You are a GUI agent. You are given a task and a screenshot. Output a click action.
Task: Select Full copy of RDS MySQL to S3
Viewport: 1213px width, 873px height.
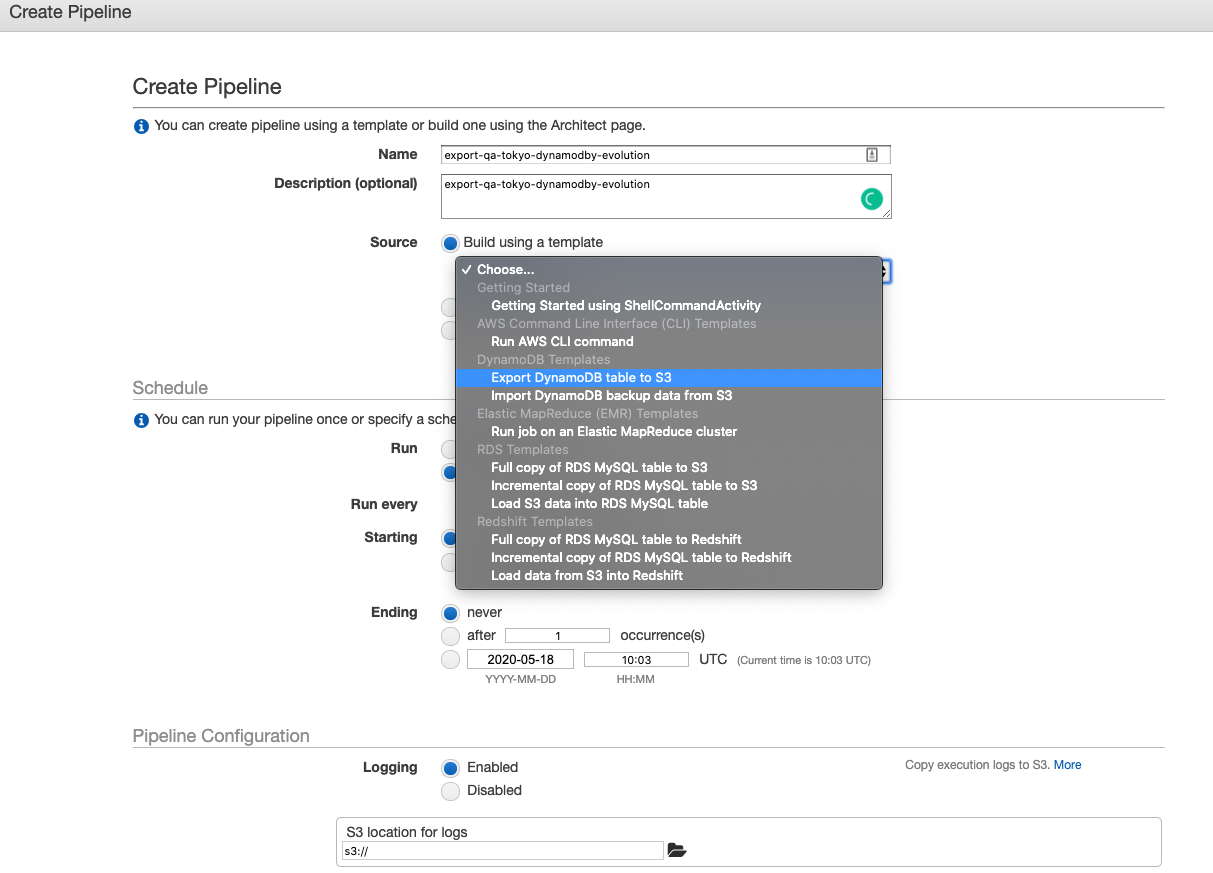point(668,468)
